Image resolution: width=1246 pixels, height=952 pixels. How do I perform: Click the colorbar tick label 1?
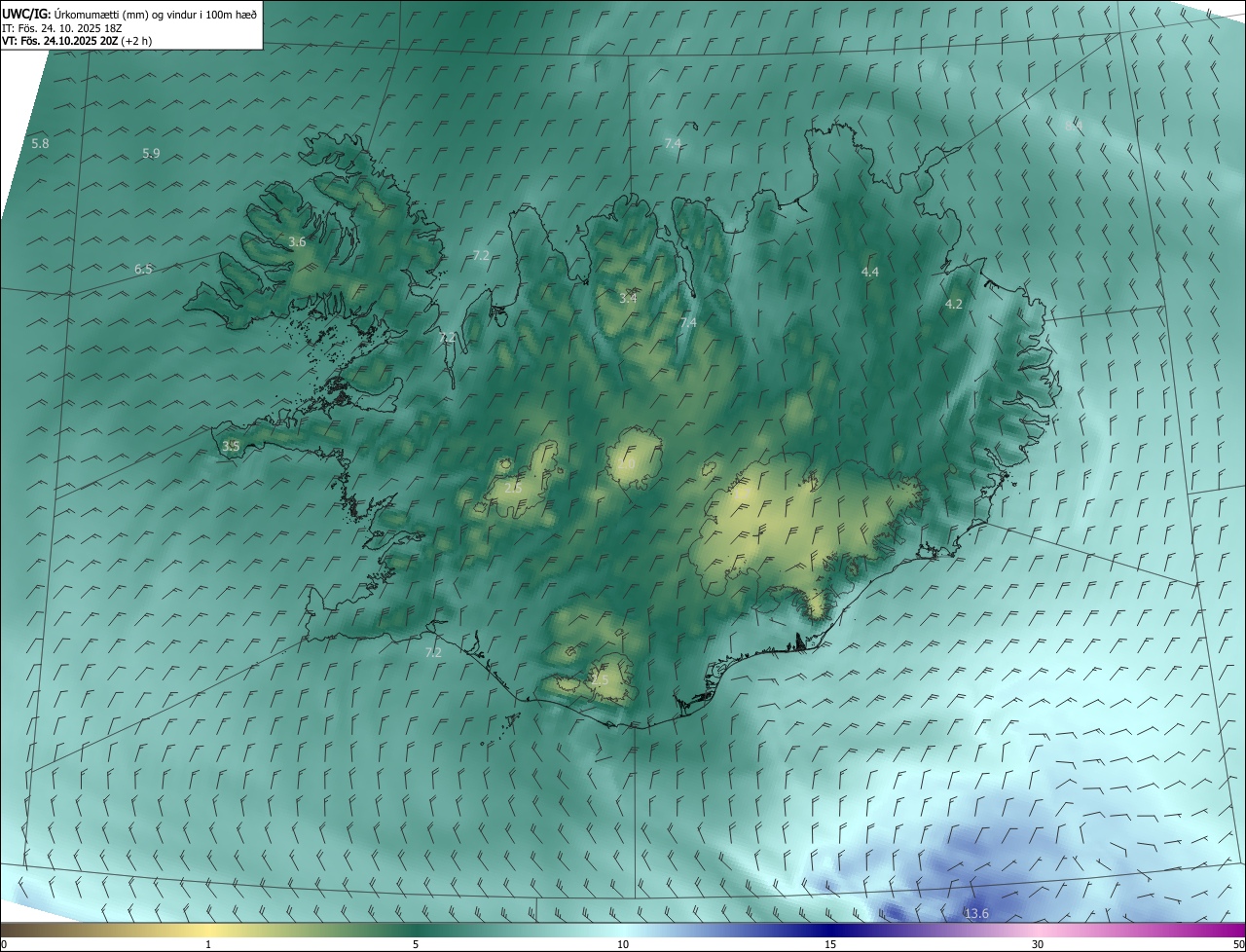click(x=208, y=944)
